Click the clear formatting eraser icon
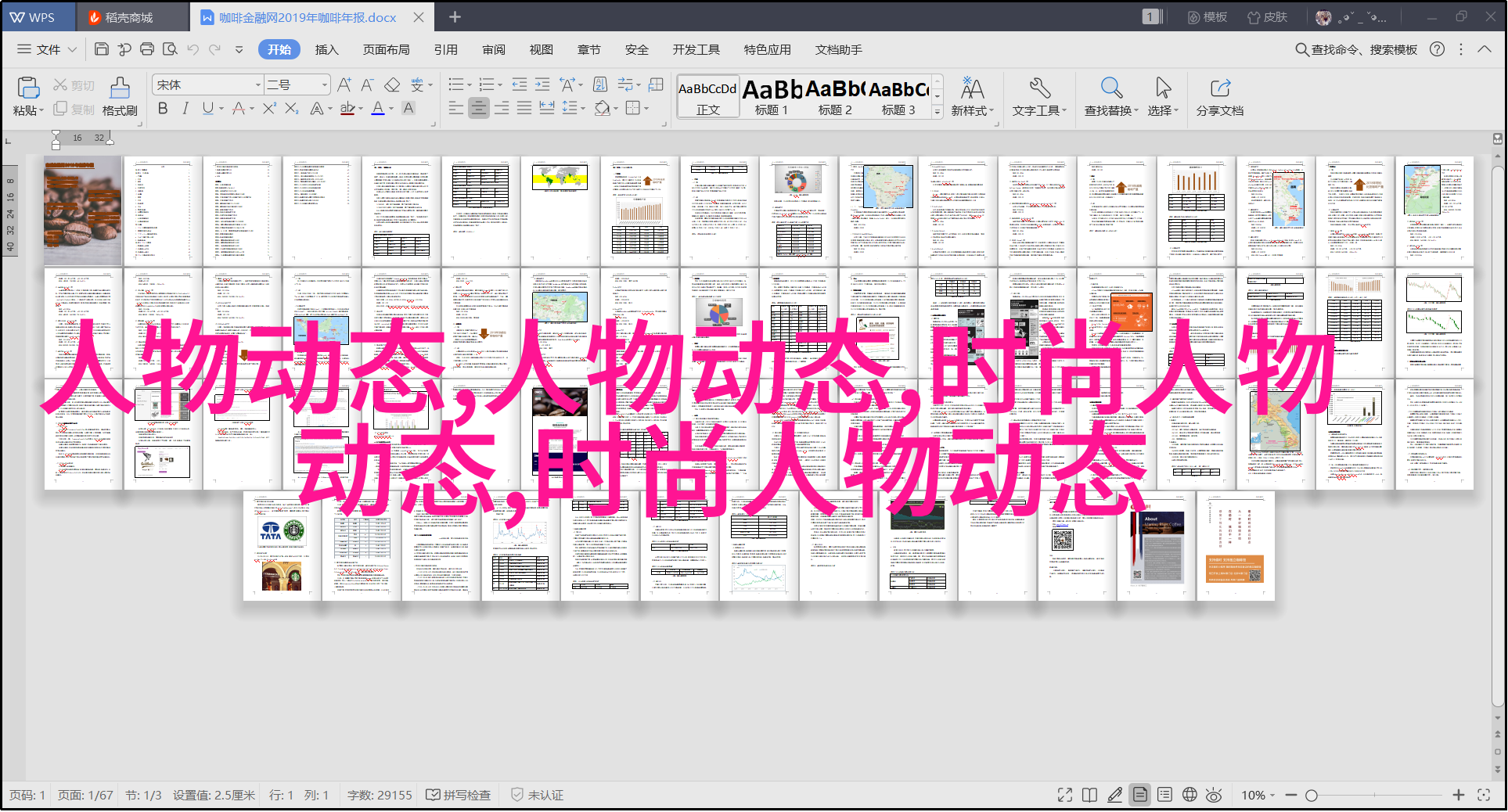The height and width of the screenshot is (812, 1508). (392, 84)
